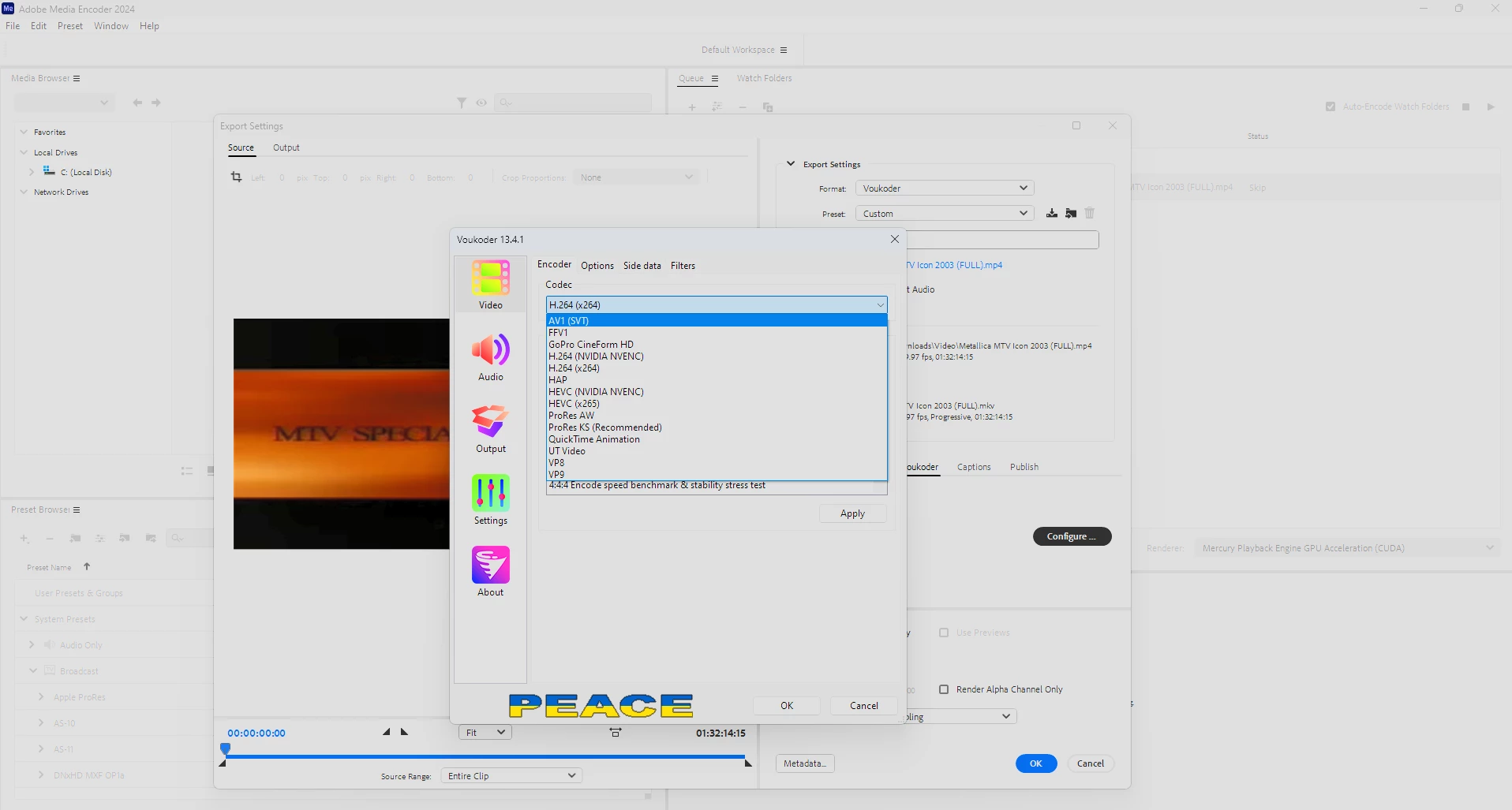
Task: Collapse the Export Settings section
Action: (x=791, y=164)
